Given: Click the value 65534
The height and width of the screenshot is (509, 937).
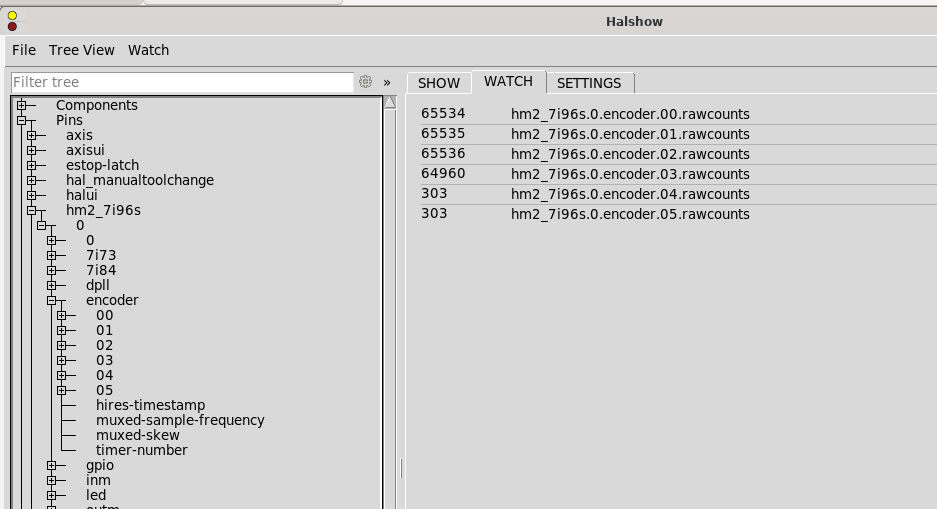Looking at the screenshot, I should point(443,114).
